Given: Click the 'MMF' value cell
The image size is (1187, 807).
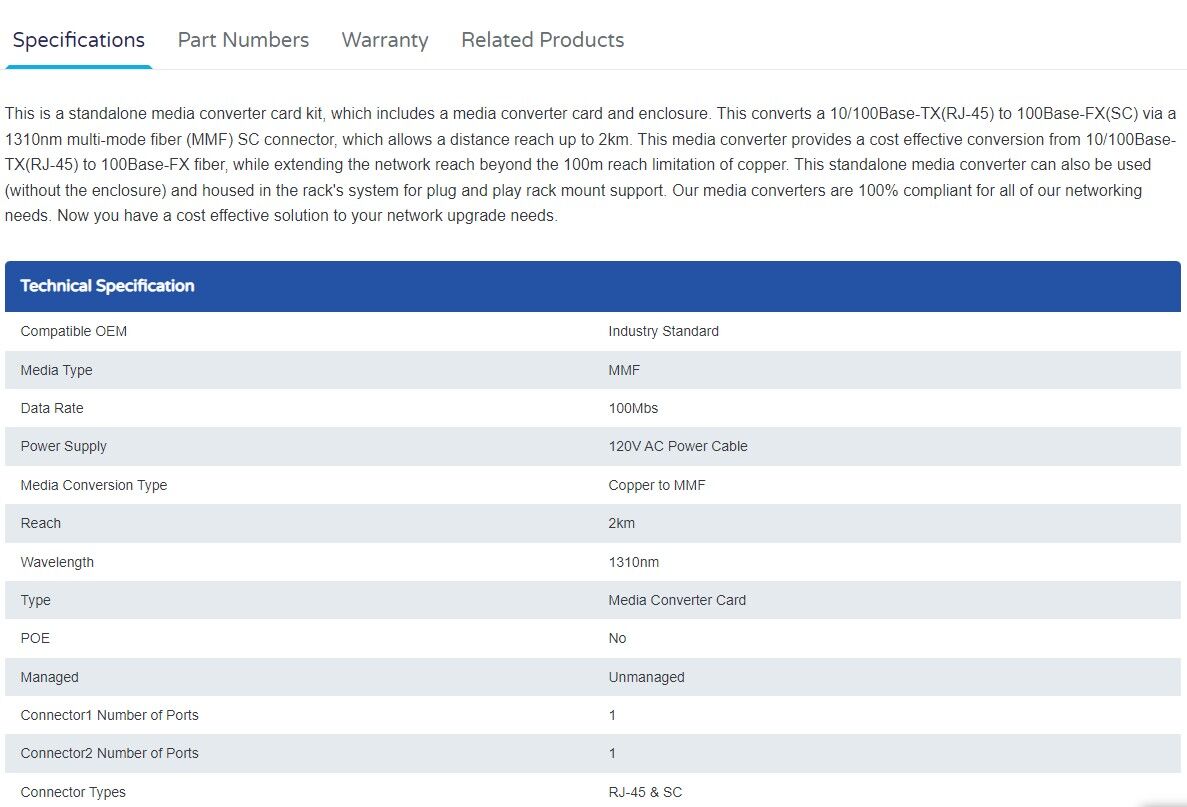Looking at the screenshot, I should 625,370.
